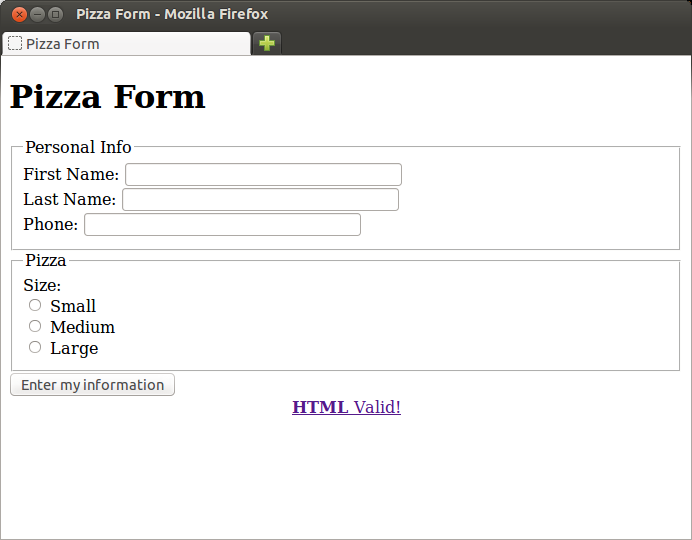Open the HTML Valid! link
This screenshot has height=540, width=692.
coord(346,407)
